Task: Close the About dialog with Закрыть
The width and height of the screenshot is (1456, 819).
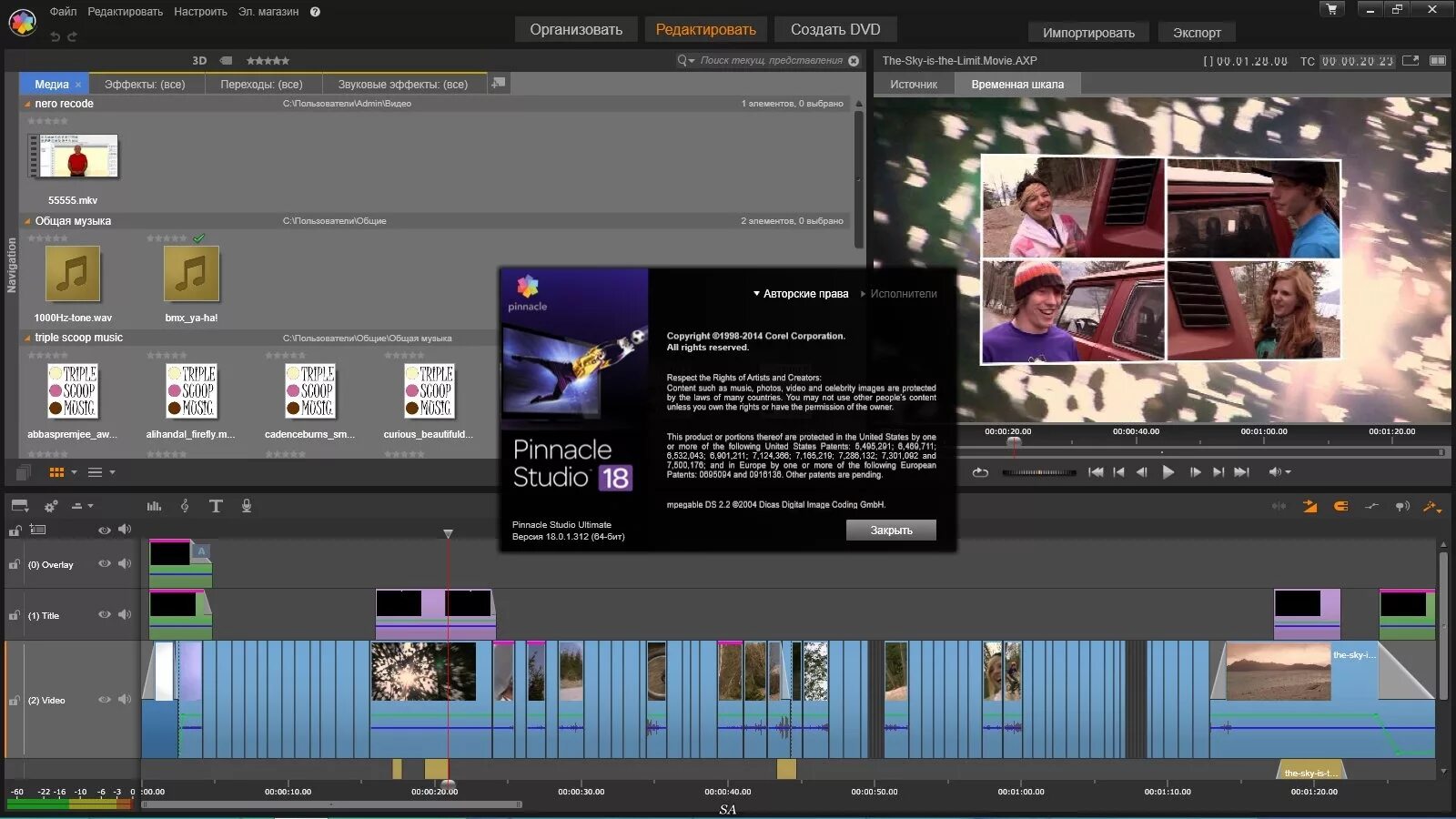Action: (x=891, y=531)
